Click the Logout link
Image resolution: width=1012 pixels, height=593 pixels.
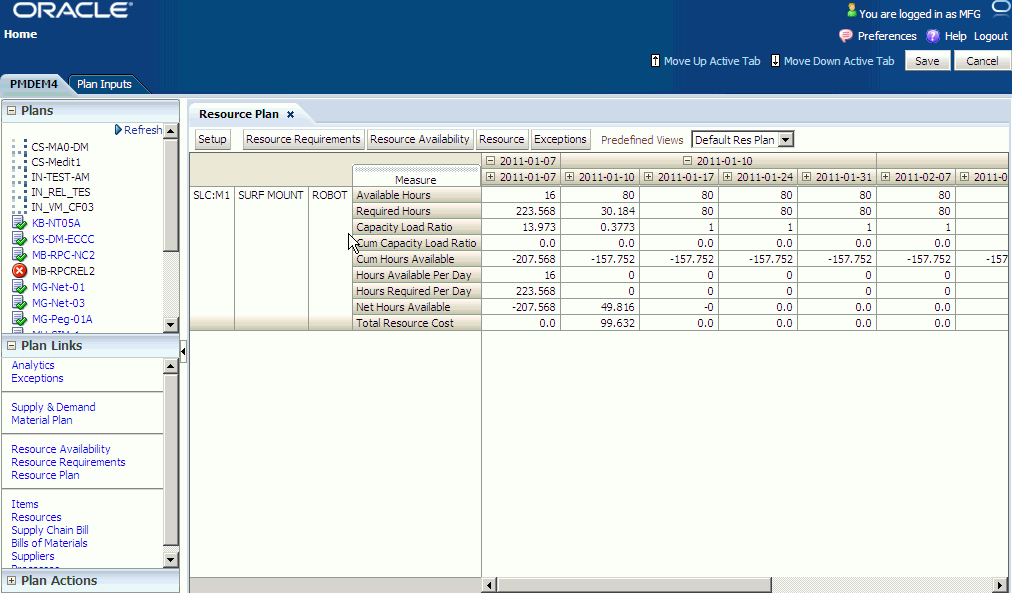tap(991, 36)
